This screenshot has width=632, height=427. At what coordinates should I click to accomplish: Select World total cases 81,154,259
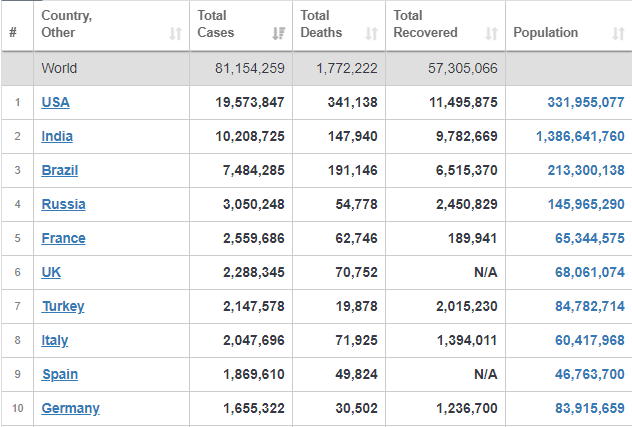pos(250,68)
